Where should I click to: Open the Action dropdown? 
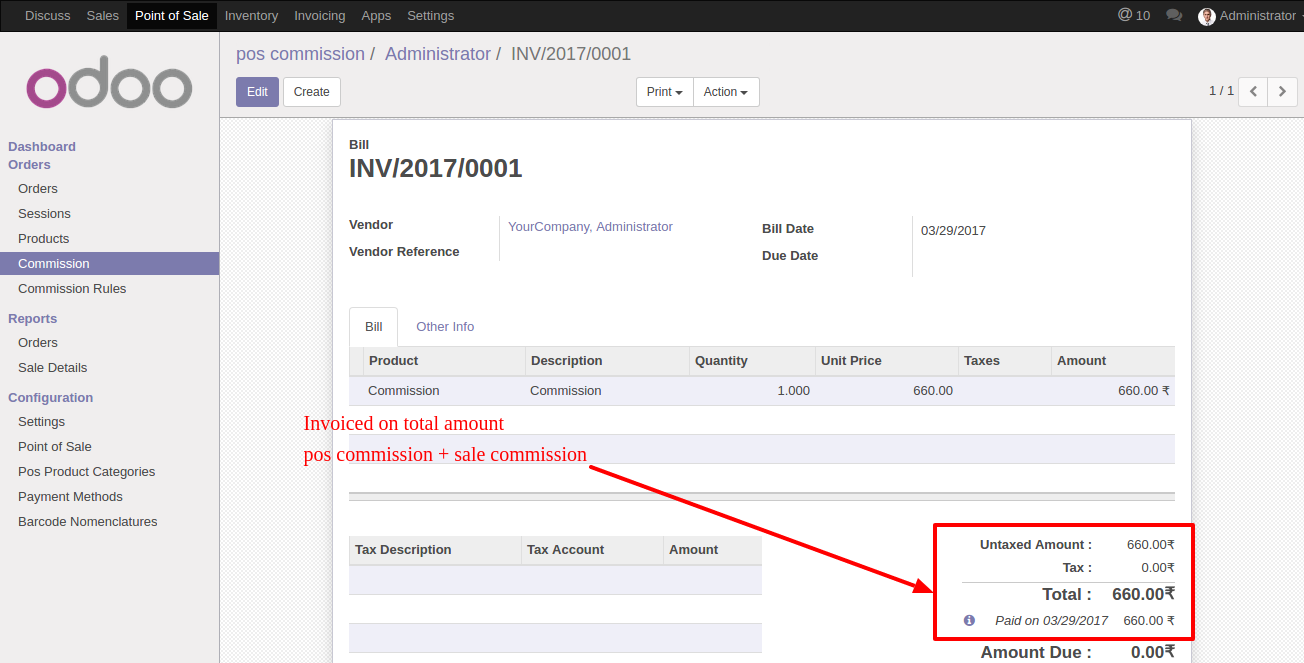point(726,92)
